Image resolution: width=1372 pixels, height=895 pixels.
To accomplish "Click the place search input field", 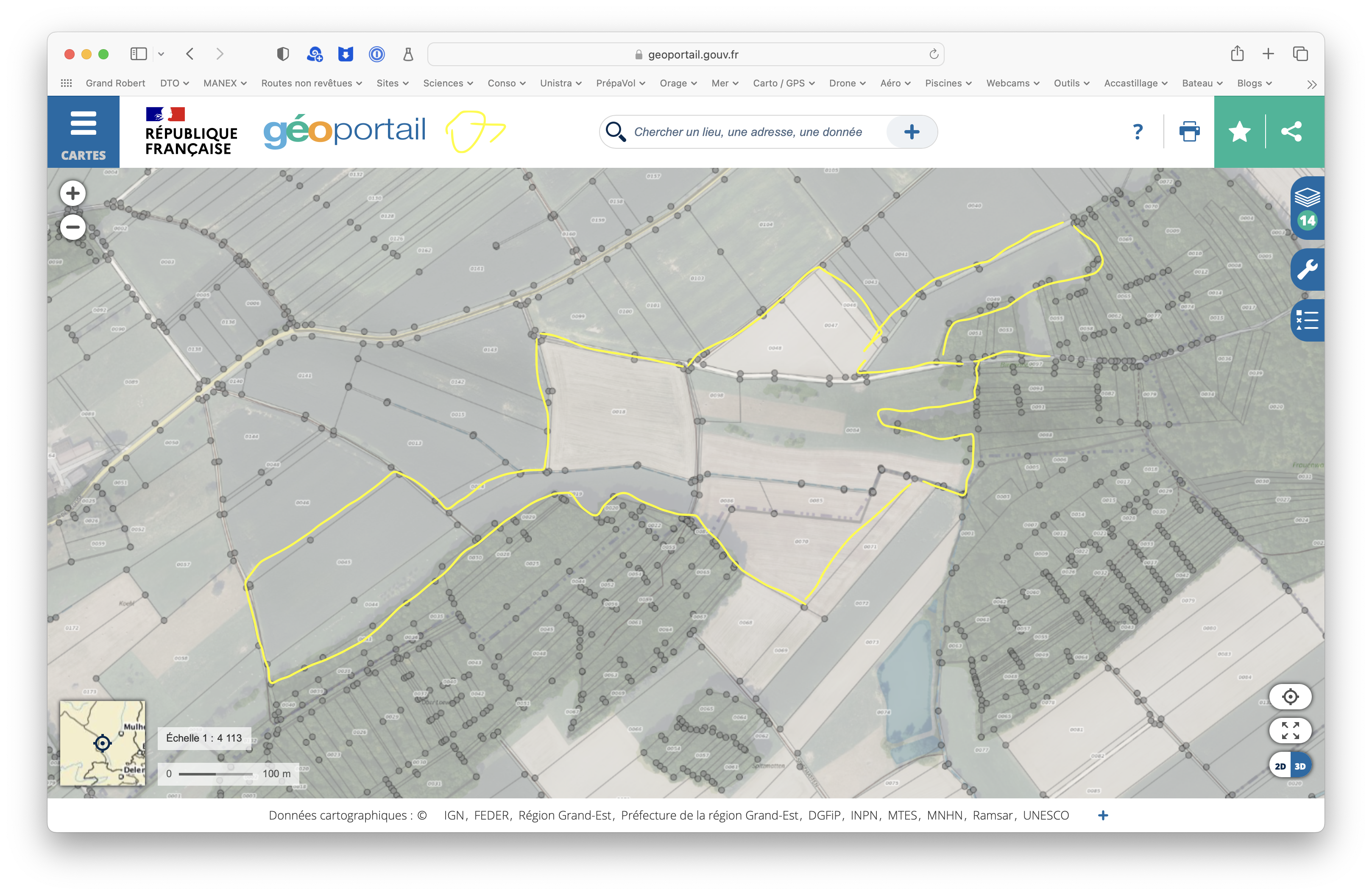I will (750, 131).
